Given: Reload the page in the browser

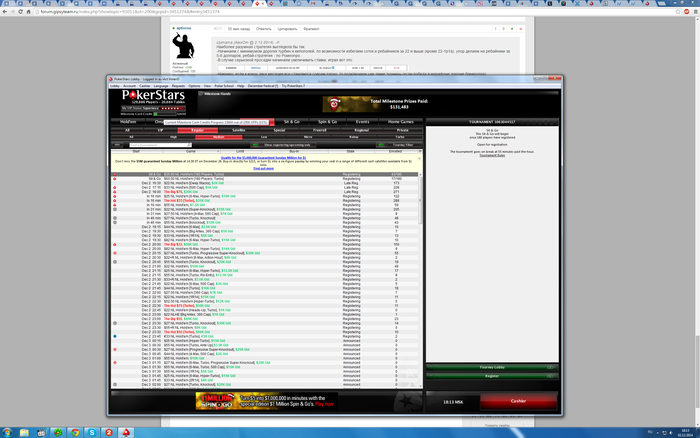Looking at the screenshot, I should tap(21, 12).
